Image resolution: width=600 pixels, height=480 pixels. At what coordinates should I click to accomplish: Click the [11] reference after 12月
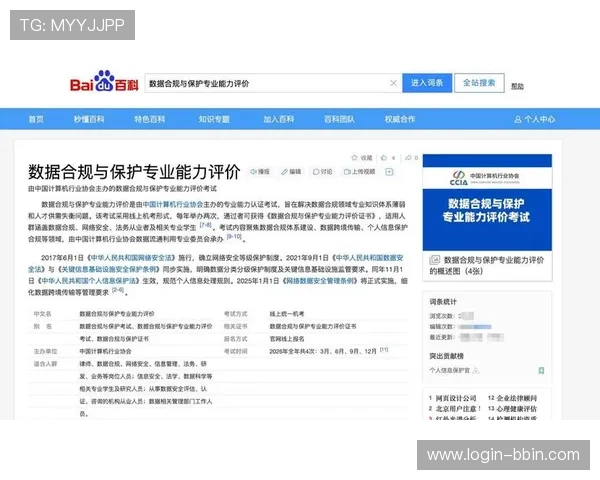[384, 349]
